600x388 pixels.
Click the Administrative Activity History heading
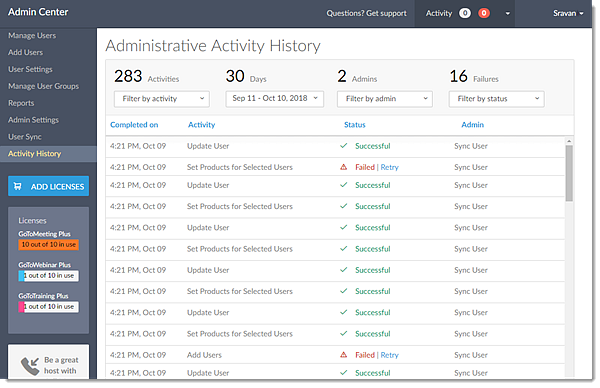click(x=213, y=46)
